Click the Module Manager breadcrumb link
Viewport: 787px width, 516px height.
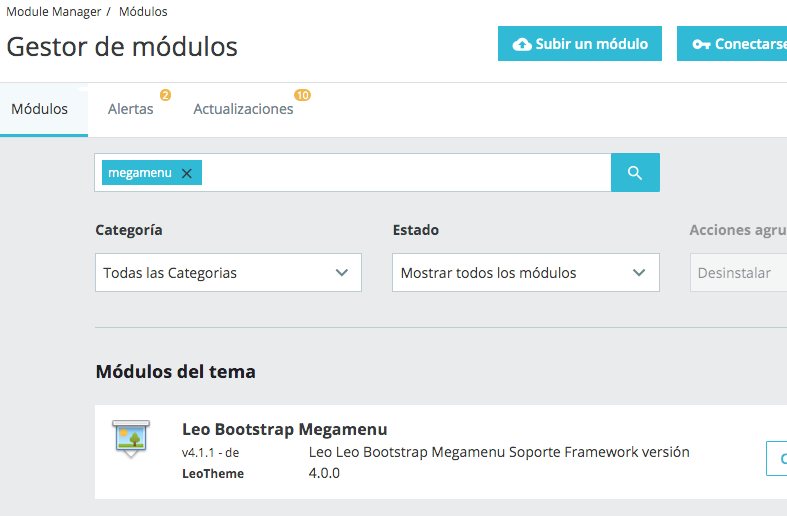tap(54, 12)
